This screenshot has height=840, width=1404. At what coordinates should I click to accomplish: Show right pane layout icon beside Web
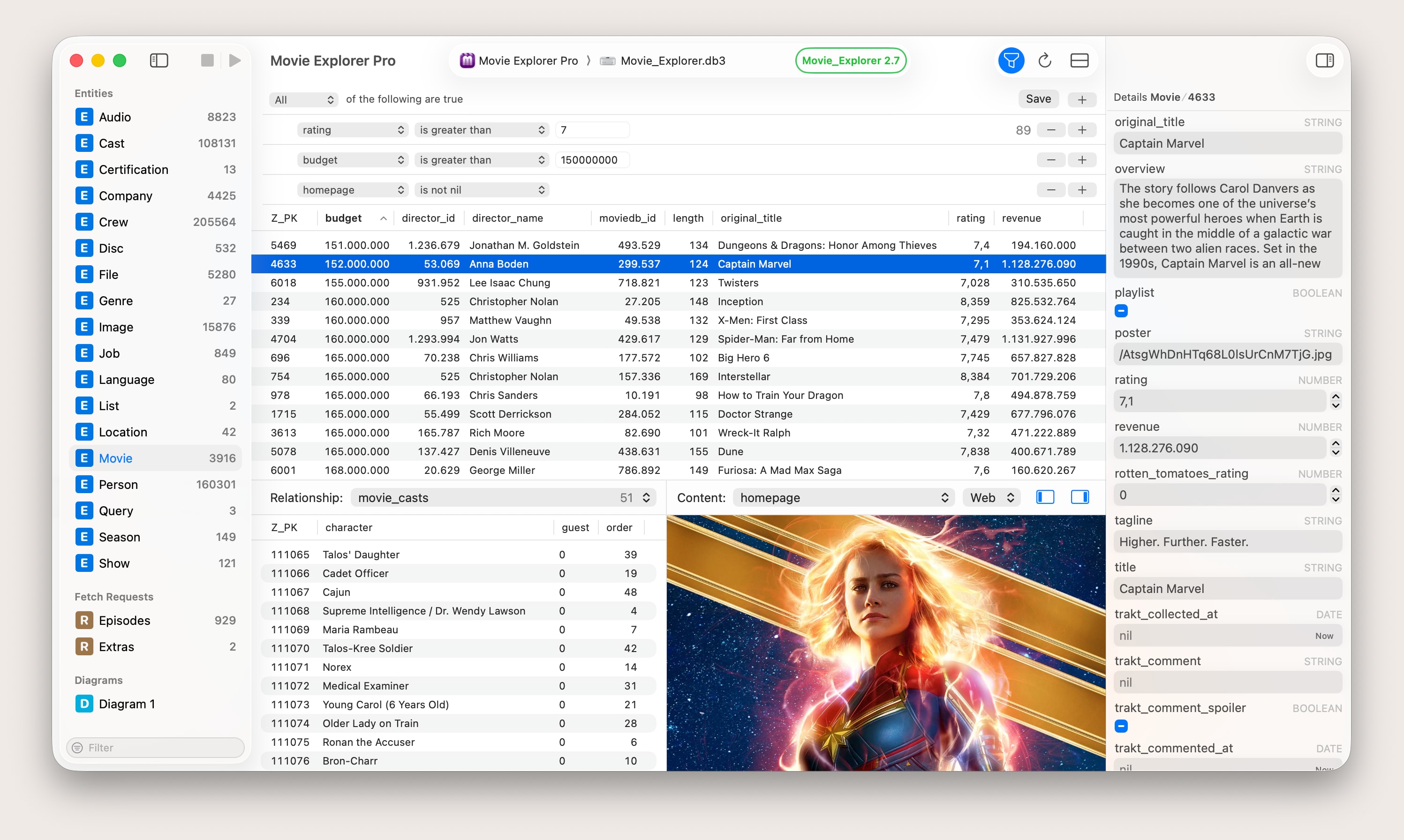tap(1079, 497)
